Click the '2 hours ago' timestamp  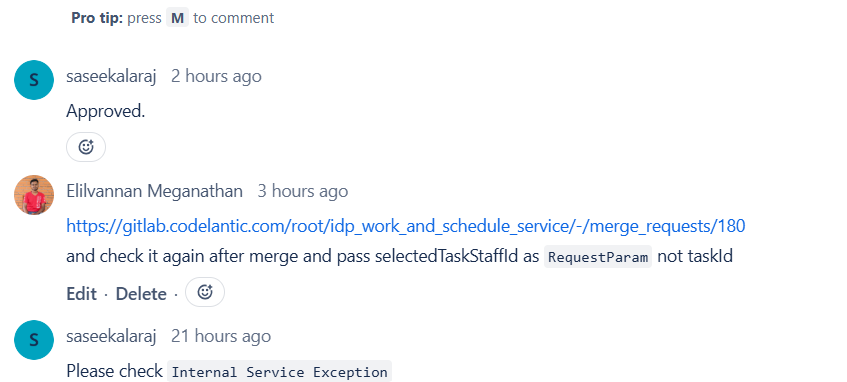click(x=216, y=76)
